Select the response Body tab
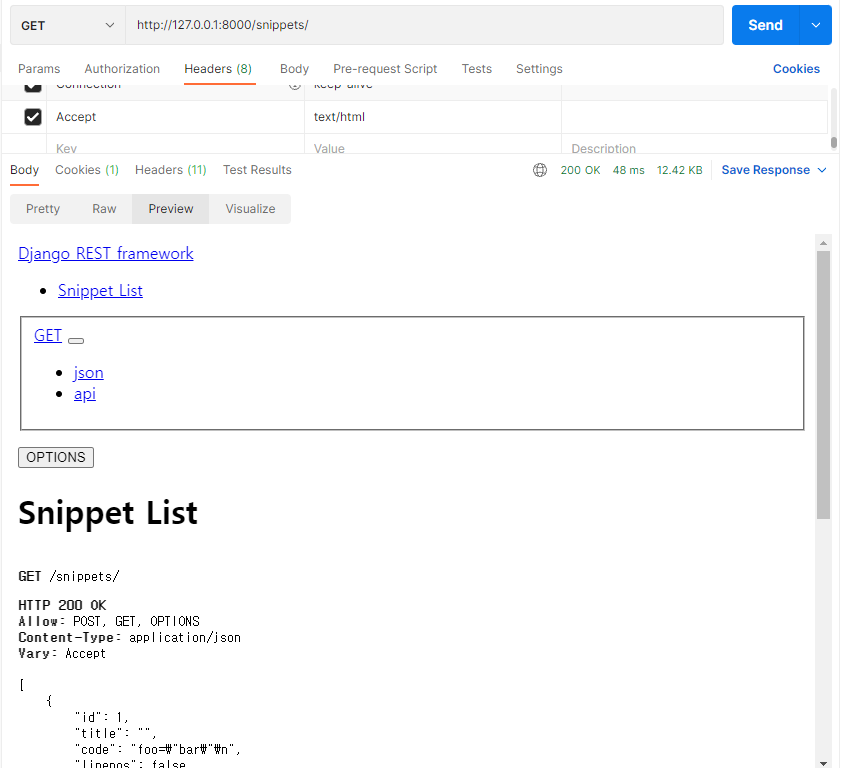The width and height of the screenshot is (841, 768). 25,170
